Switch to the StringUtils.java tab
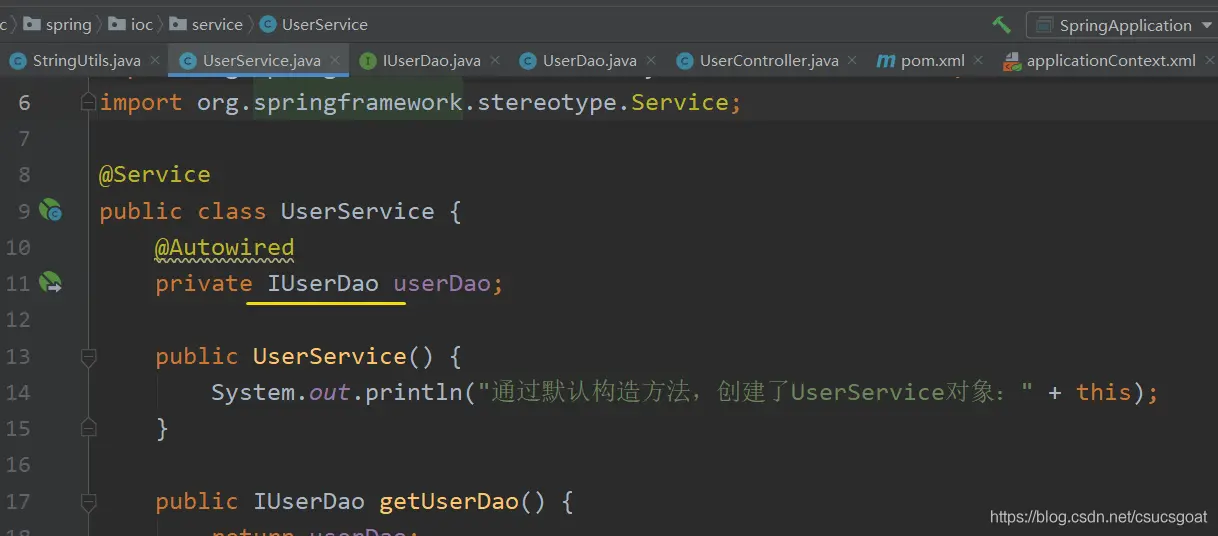Image resolution: width=1218 pixels, height=536 pixels. 86,61
